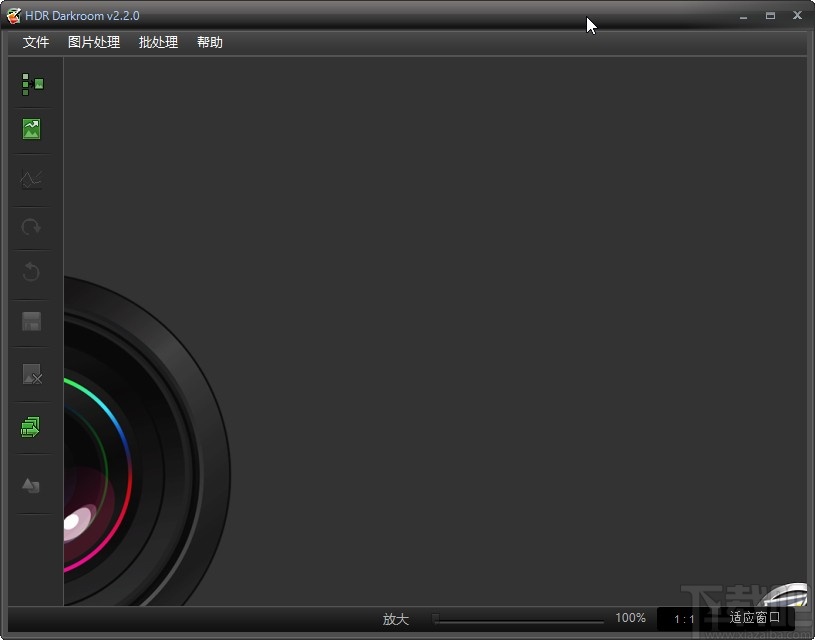Click the rotate counterclockwise icon
The width and height of the screenshot is (815, 640).
coord(31,272)
